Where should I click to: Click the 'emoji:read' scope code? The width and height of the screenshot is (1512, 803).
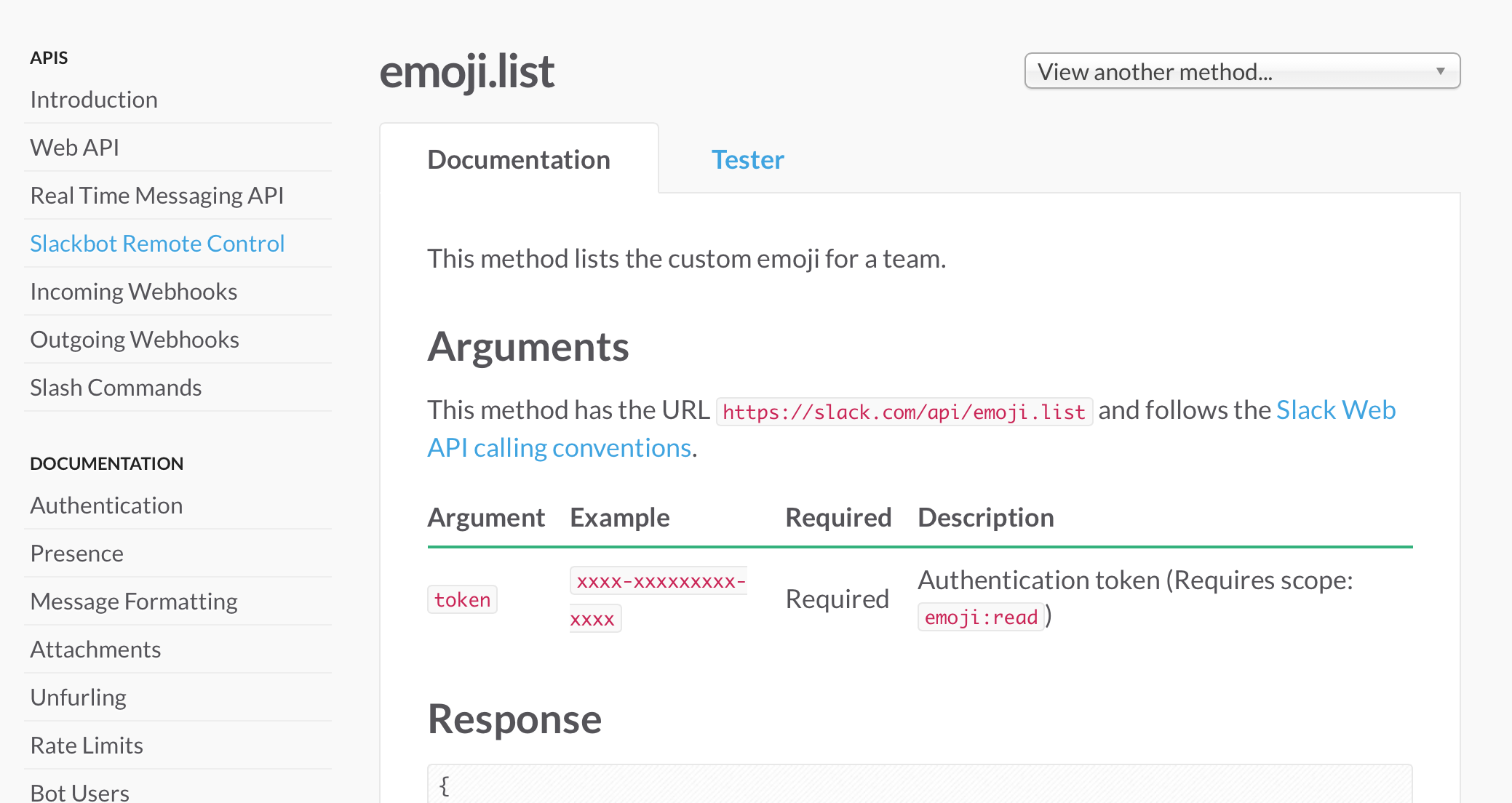(981, 617)
